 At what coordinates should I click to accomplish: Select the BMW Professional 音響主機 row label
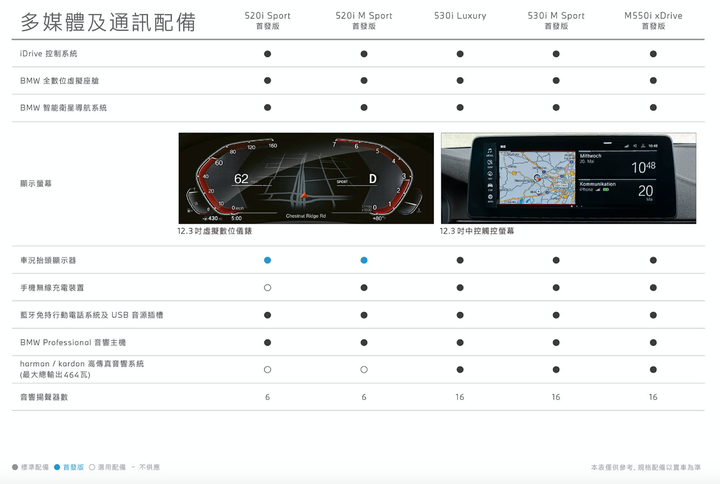[x=73, y=343]
